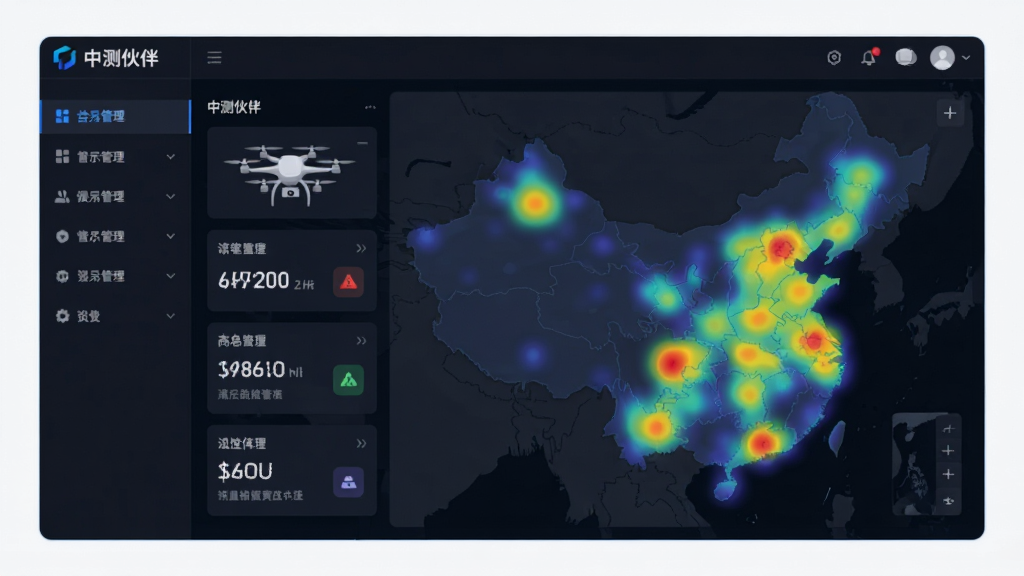Screen dimensions: 1024x576
Task: Click the plus button in the map's upper corner
Action: point(950,113)
